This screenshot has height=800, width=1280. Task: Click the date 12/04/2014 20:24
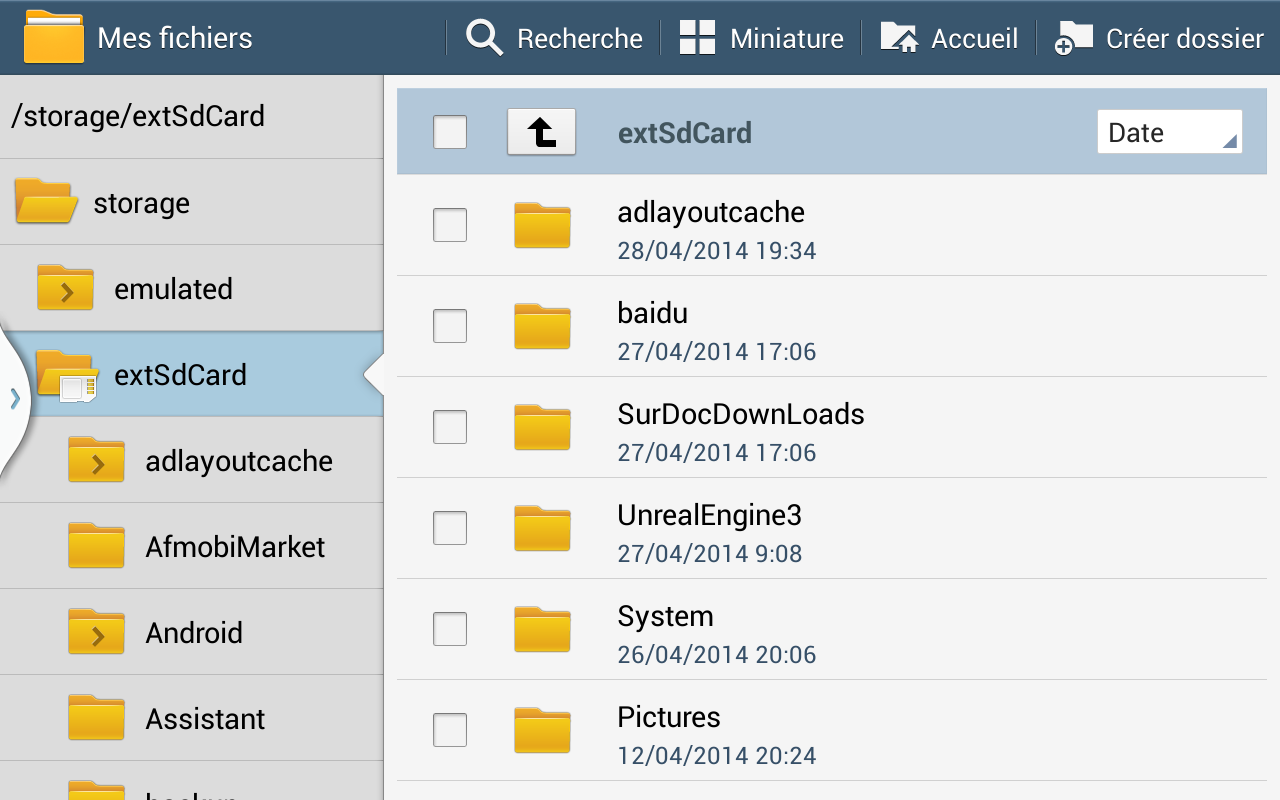coord(717,756)
